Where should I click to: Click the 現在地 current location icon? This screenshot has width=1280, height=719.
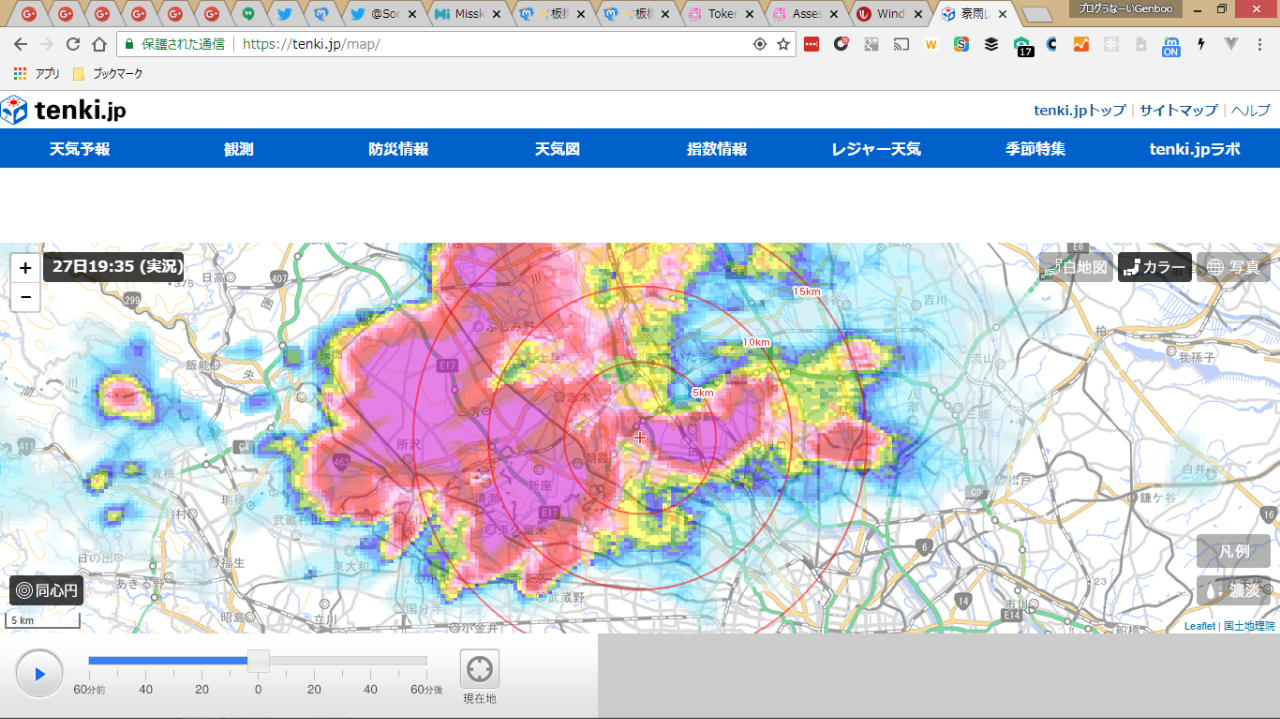[479, 669]
